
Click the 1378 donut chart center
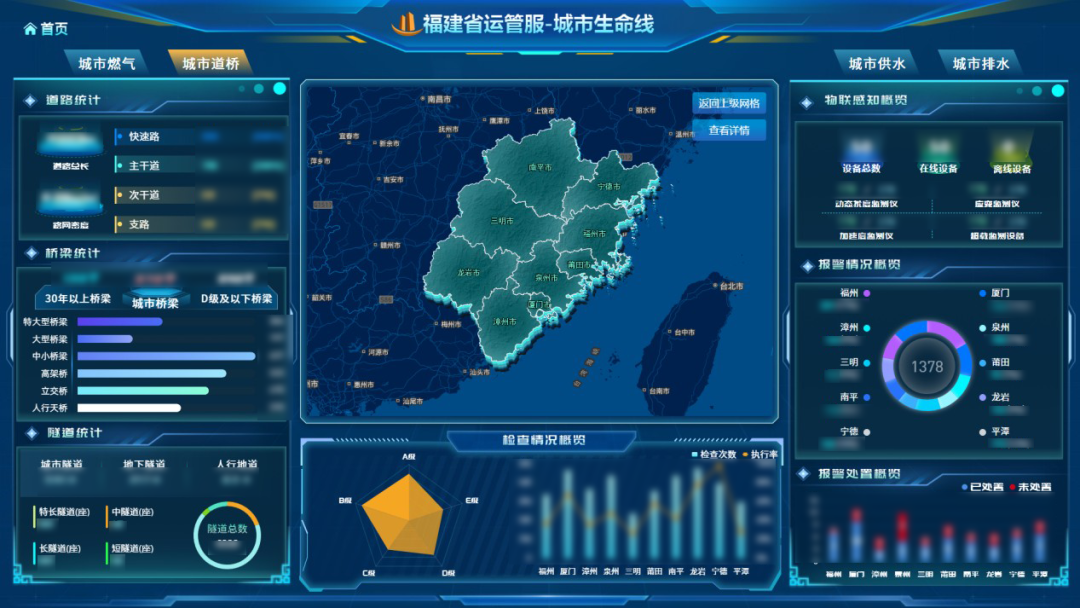coord(927,366)
